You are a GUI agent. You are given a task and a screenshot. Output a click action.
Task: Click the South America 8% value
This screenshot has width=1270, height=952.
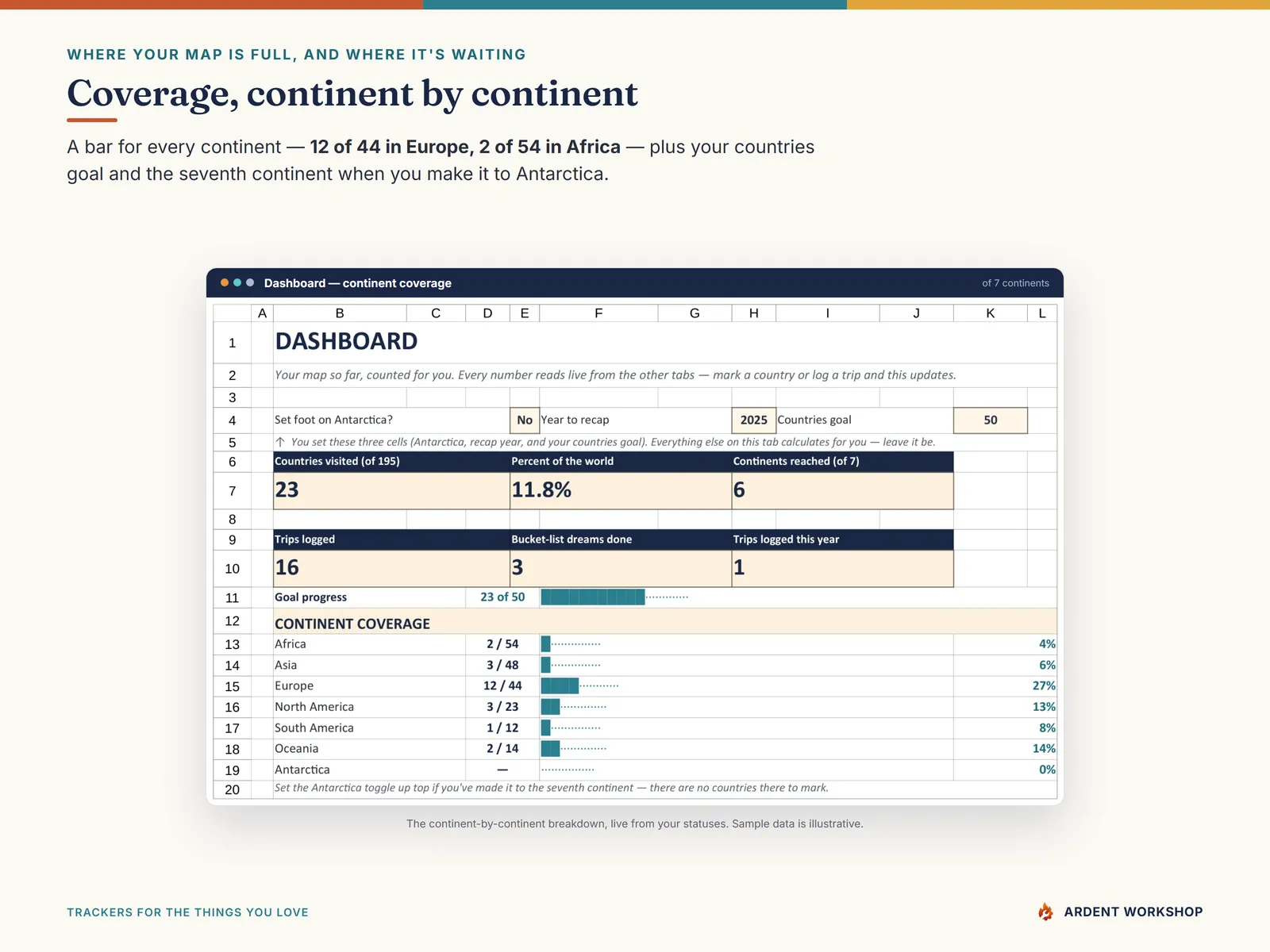coord(1048,728)
